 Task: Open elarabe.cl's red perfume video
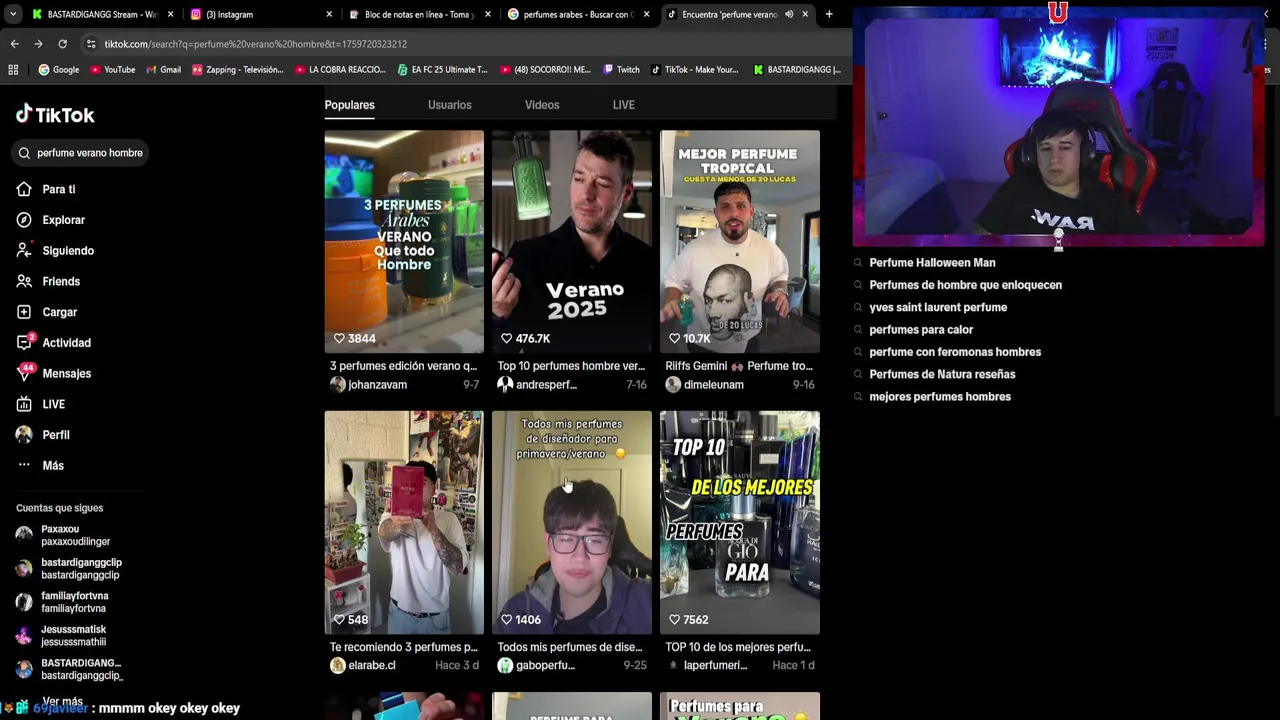(404, 522)
